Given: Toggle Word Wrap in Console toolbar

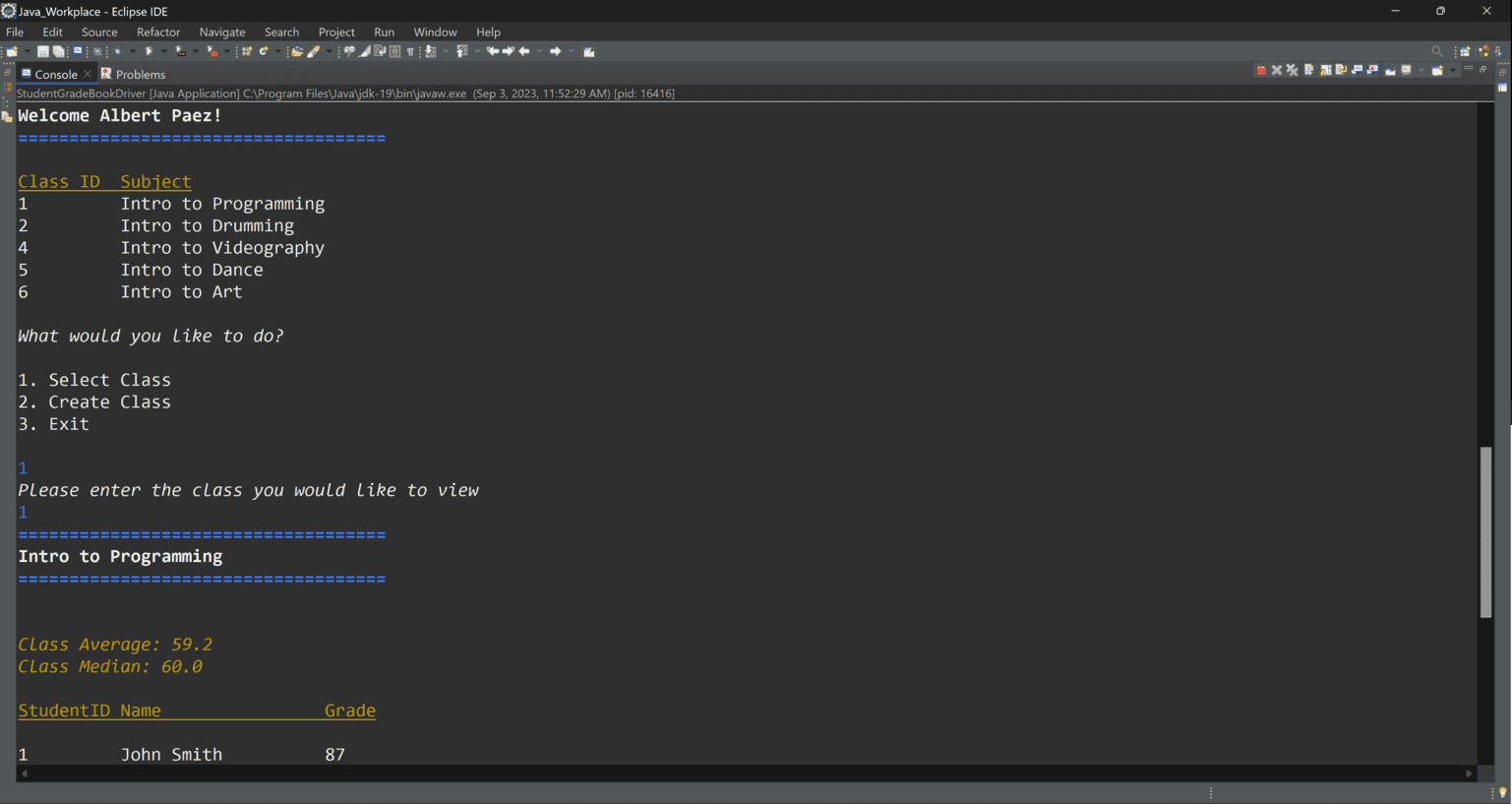Looking at the screenshot, I should coord(1342,70).
